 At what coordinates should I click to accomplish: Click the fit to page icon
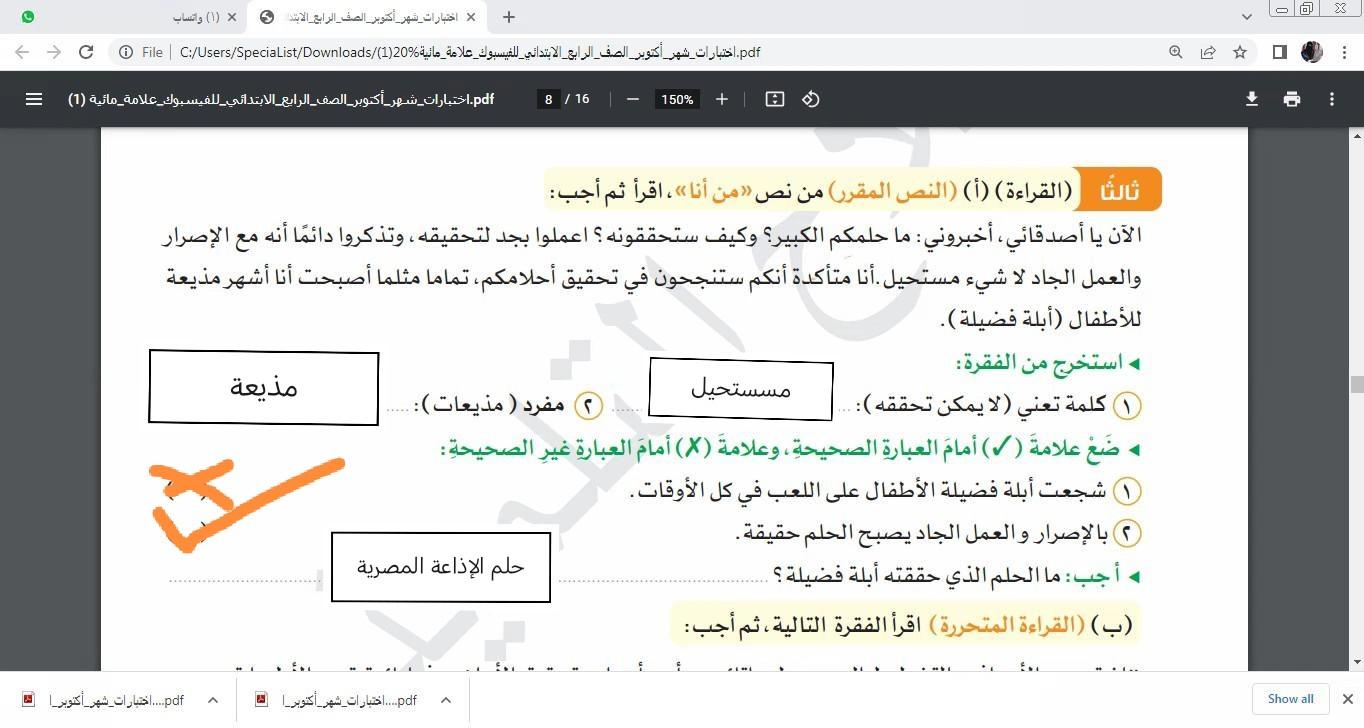[x=774, y=99]
